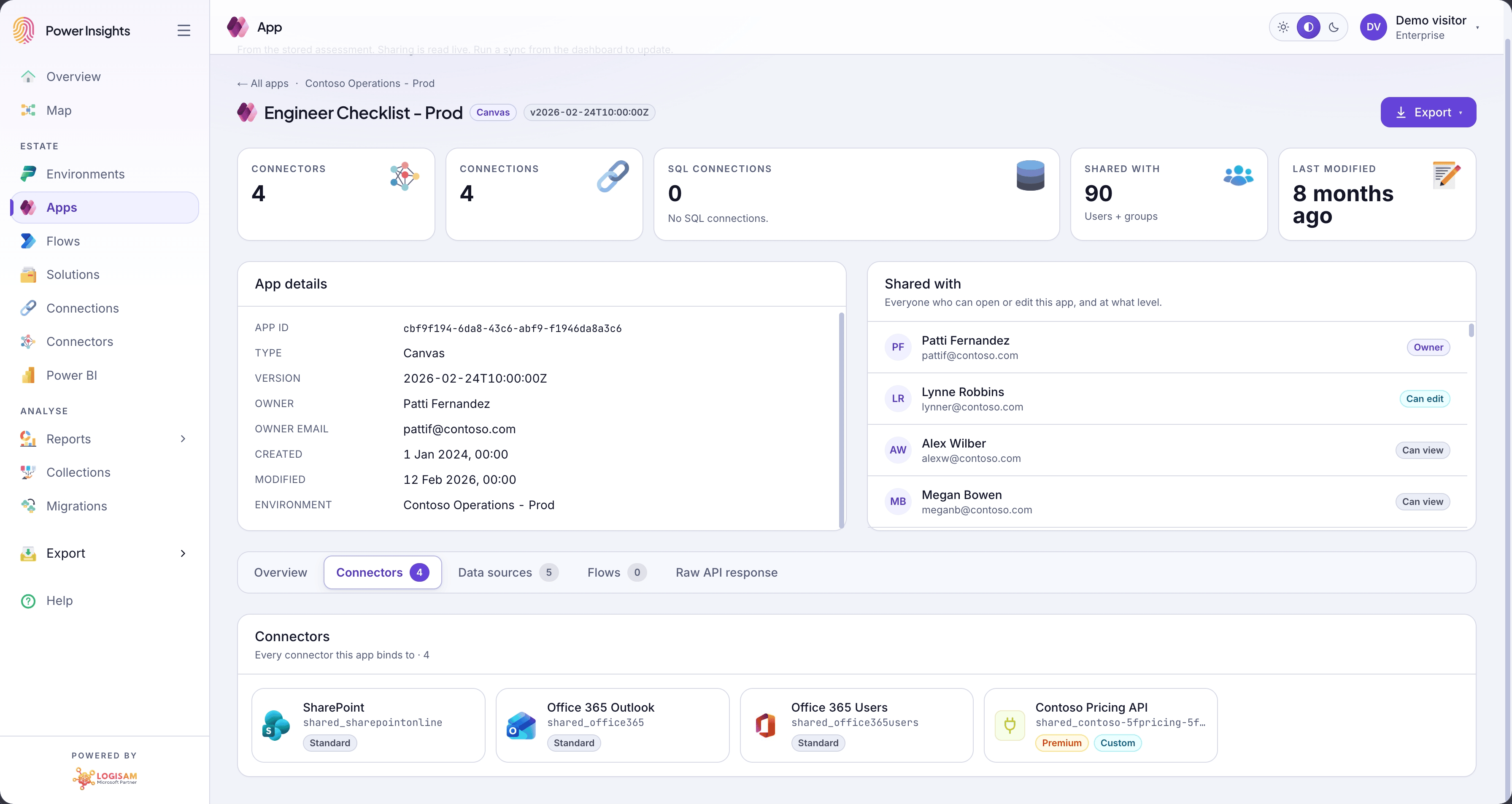Click the SQL Connections database icon
This screenshot has width=1512, height=804.
pyautogui.click(x=1030, y=175)
